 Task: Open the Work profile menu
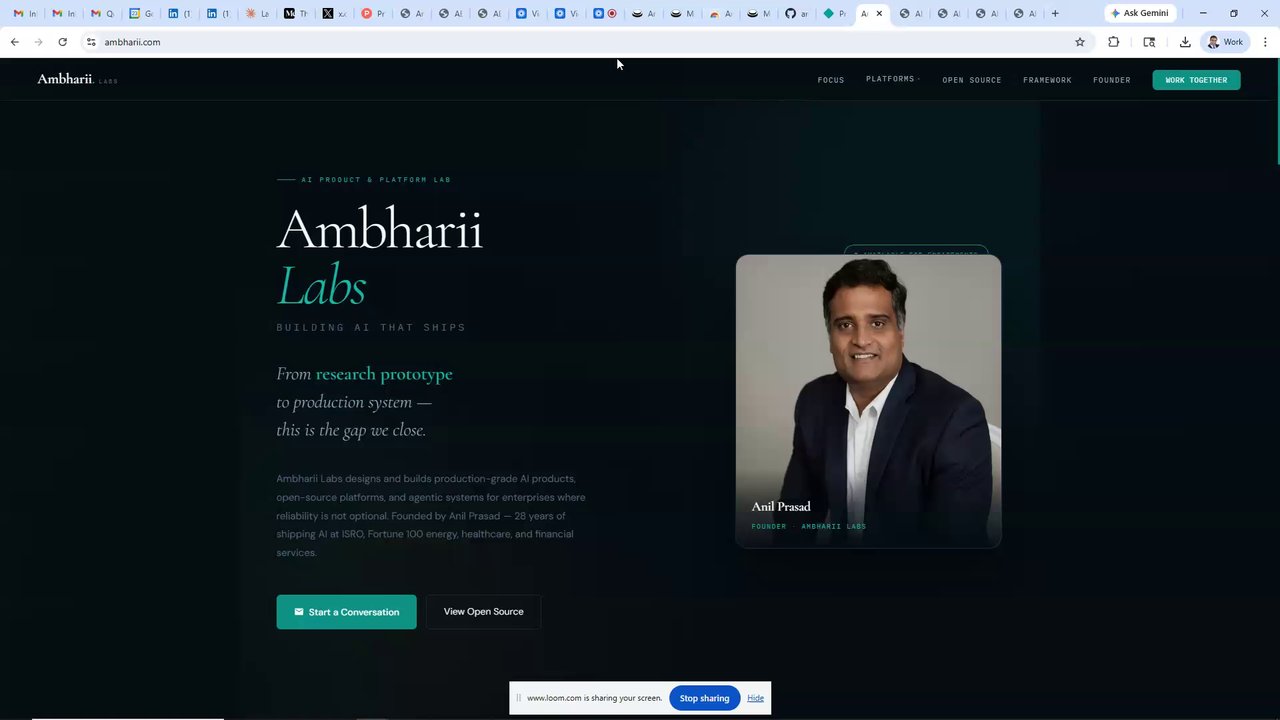tap(1225, 42)
